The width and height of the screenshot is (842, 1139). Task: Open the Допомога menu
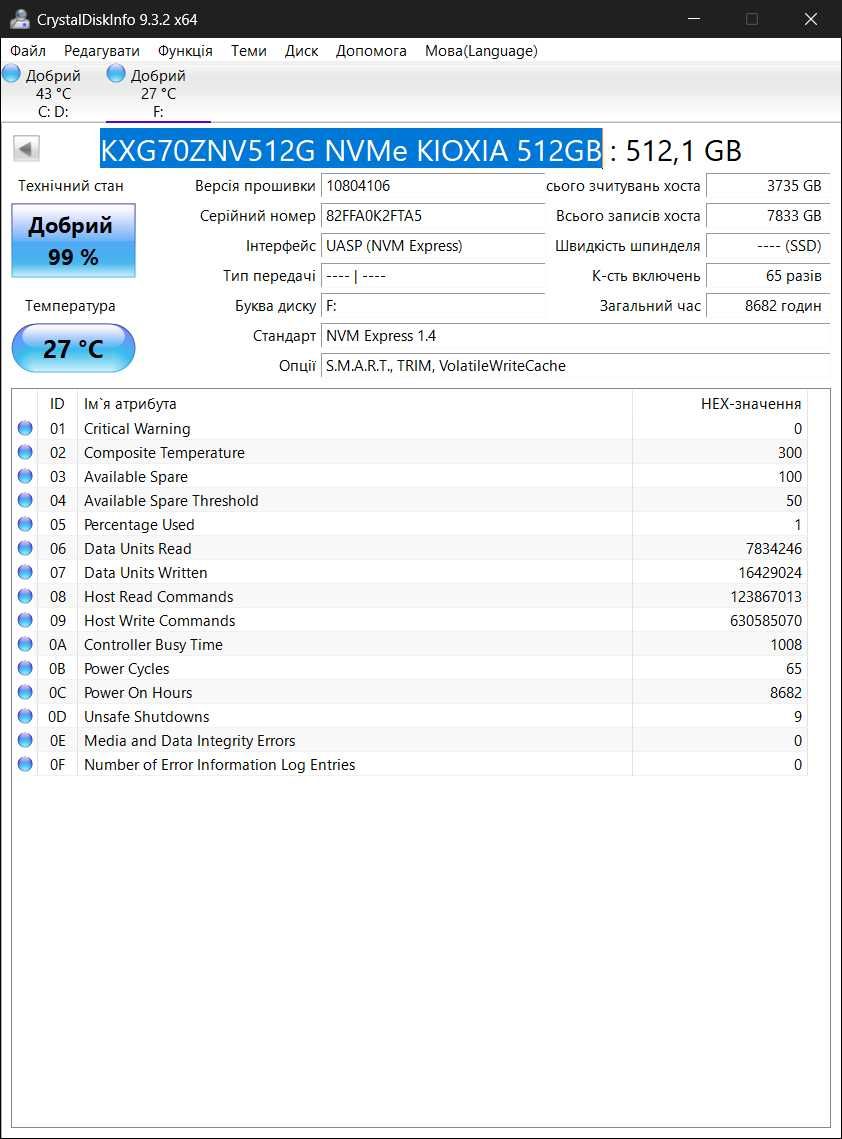coord(371,51)
